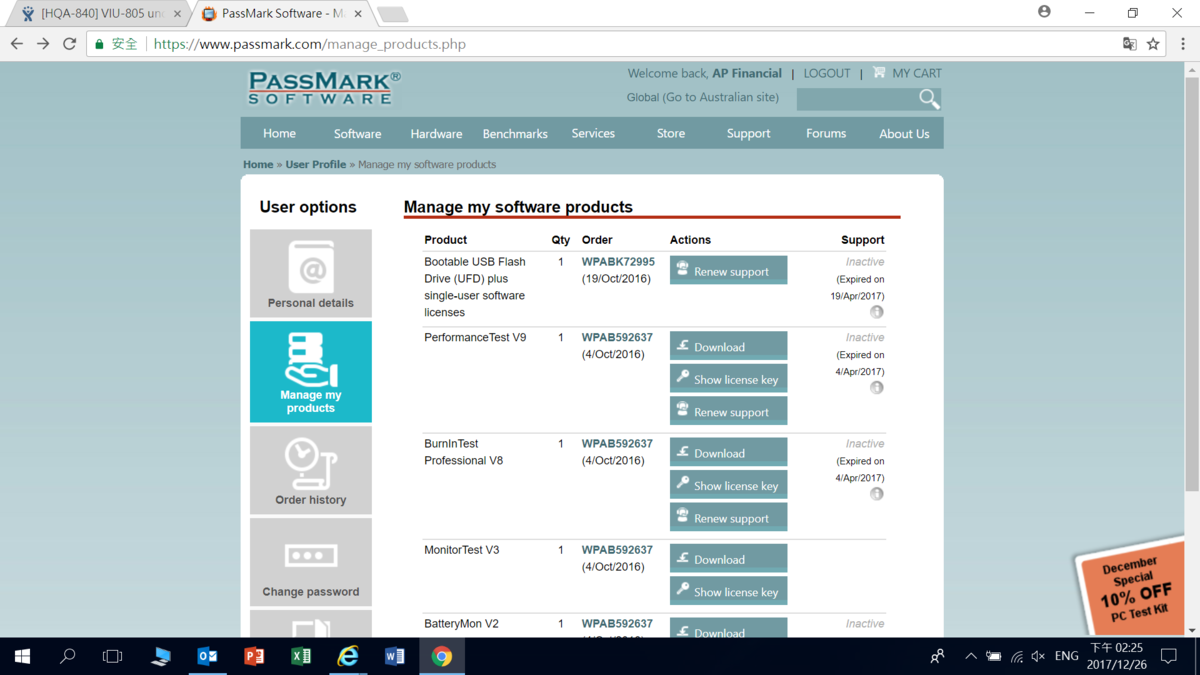Click the browser address bar URL

(x=310, y=44)
